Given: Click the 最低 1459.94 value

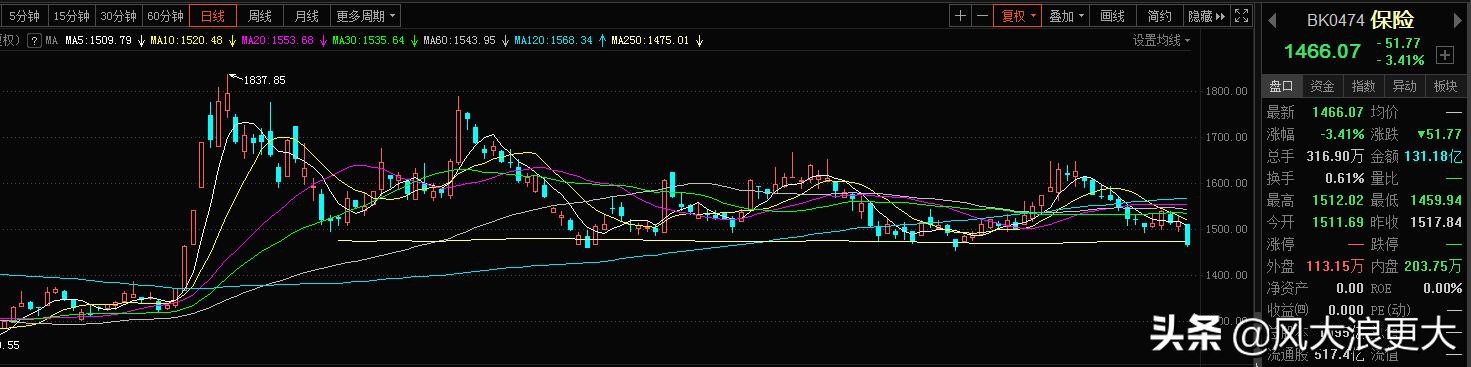Looking at the screenshot, I should click(1435, 200).
